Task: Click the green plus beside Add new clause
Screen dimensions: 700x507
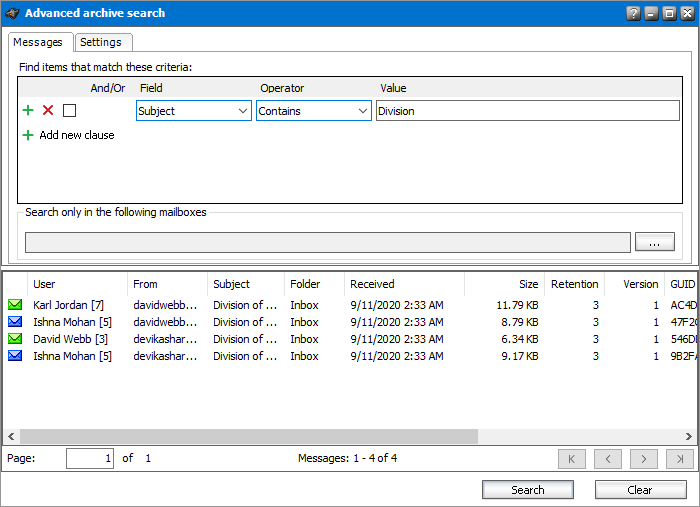Action: (x=28, y=135)
